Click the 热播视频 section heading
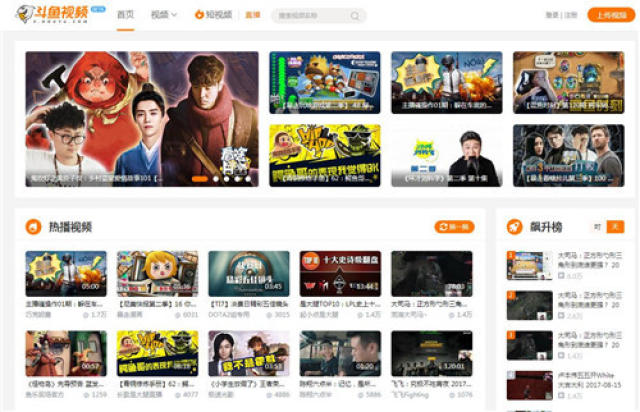The image size is (640, 412). tap(70, 227)
